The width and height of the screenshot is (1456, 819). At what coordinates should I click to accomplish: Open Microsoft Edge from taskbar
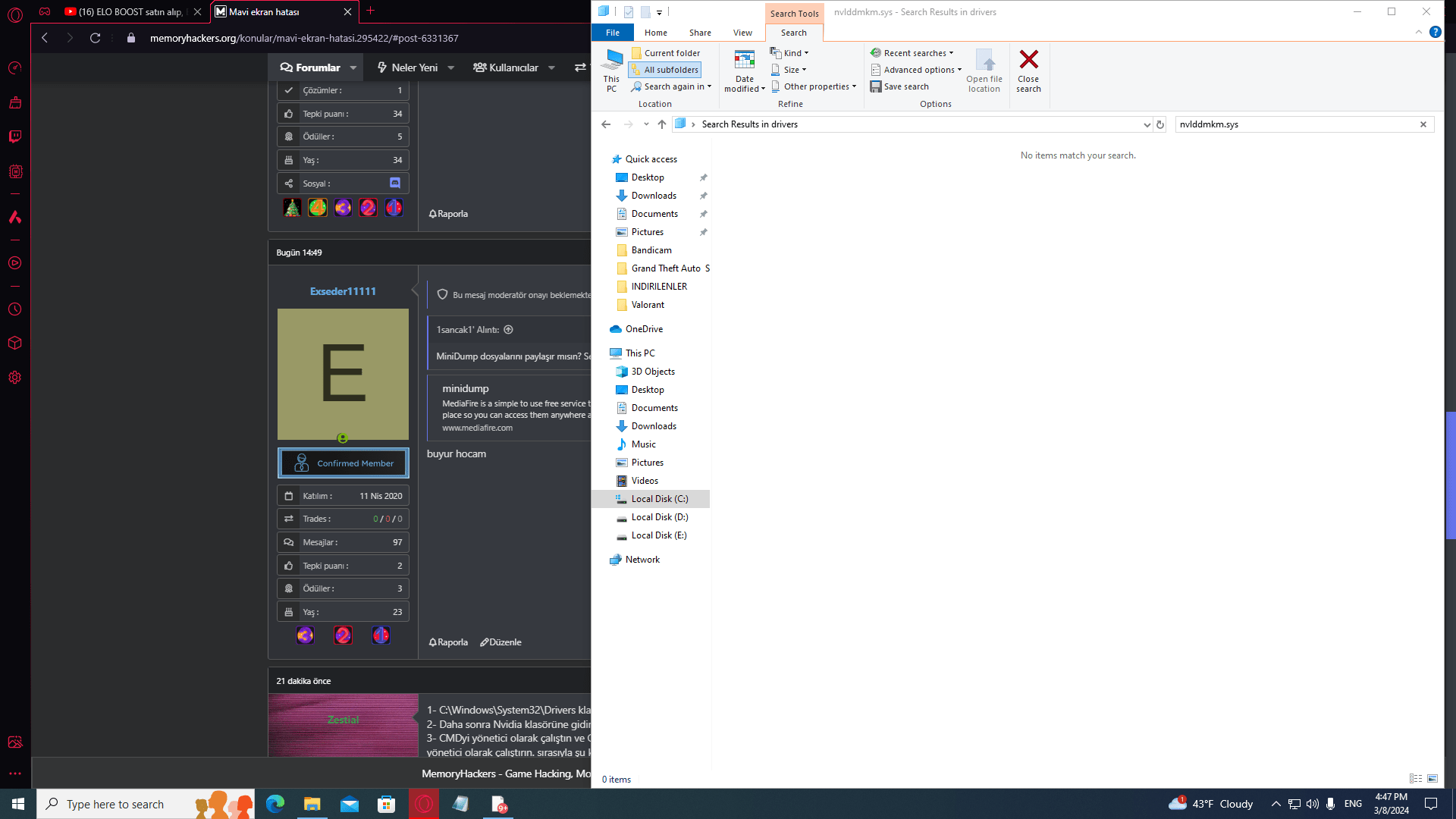[275, 804]
